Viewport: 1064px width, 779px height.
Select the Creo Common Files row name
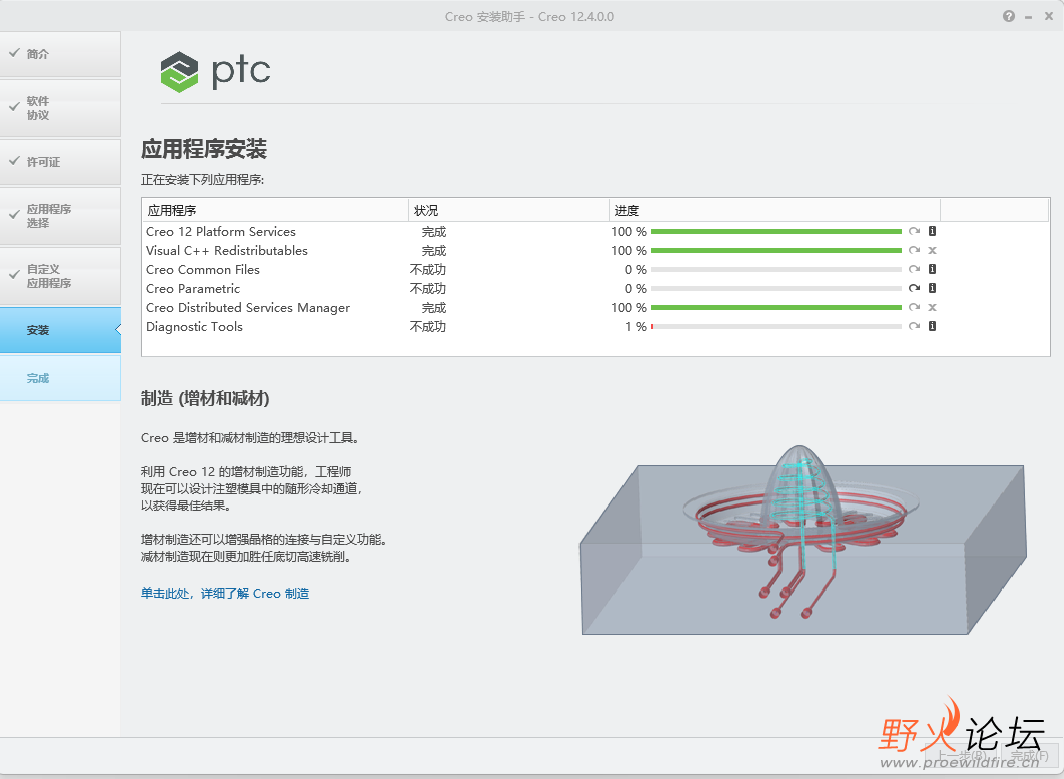click(203, 269)
